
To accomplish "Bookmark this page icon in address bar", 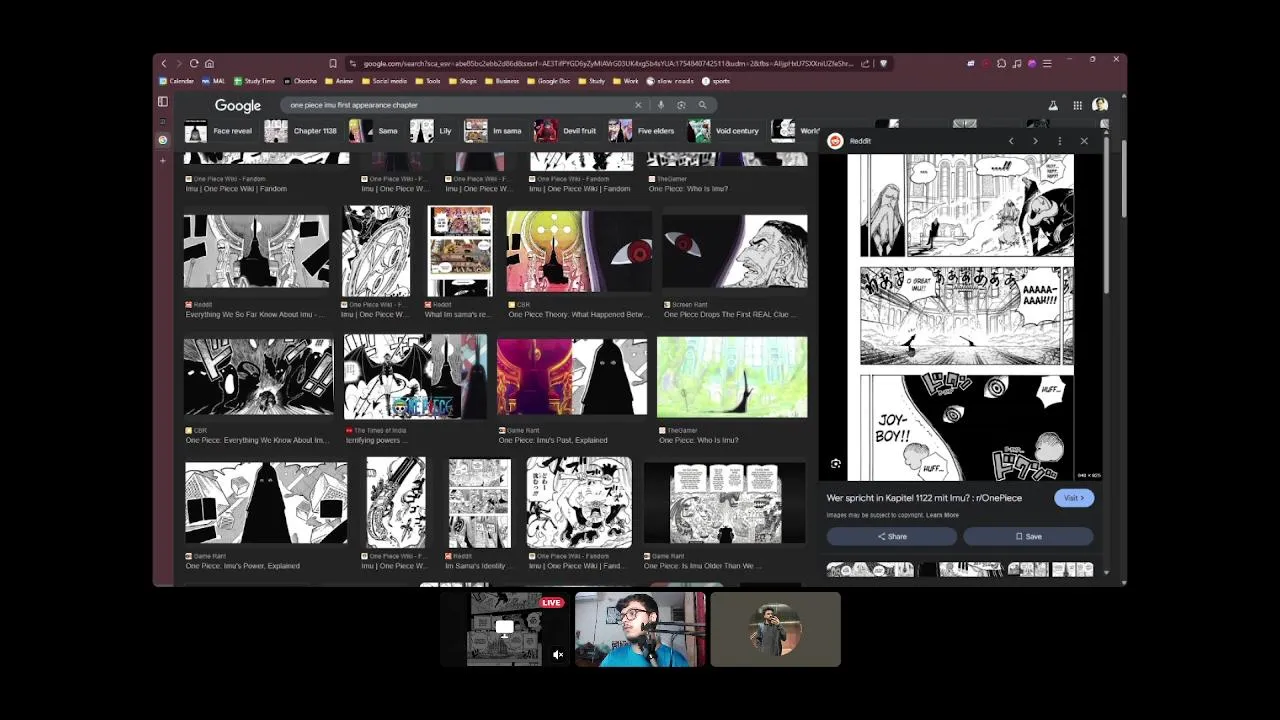I will point(333,63).
